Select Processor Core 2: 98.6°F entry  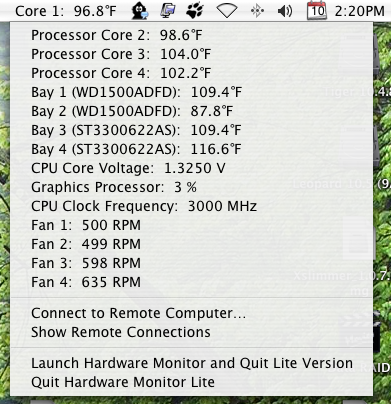[x=191, y=35]
